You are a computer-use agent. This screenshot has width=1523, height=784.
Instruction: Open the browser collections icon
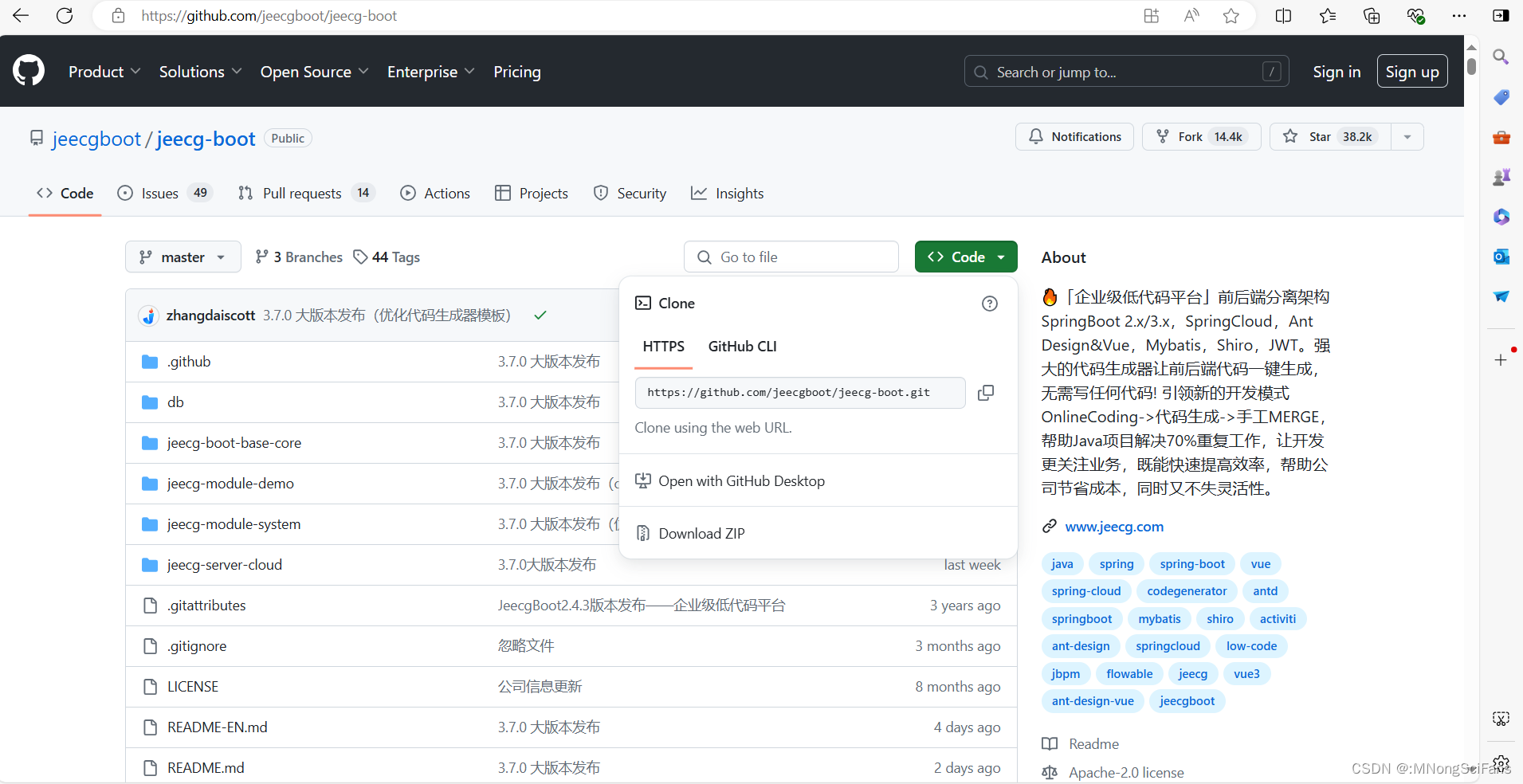(1372, 16)
